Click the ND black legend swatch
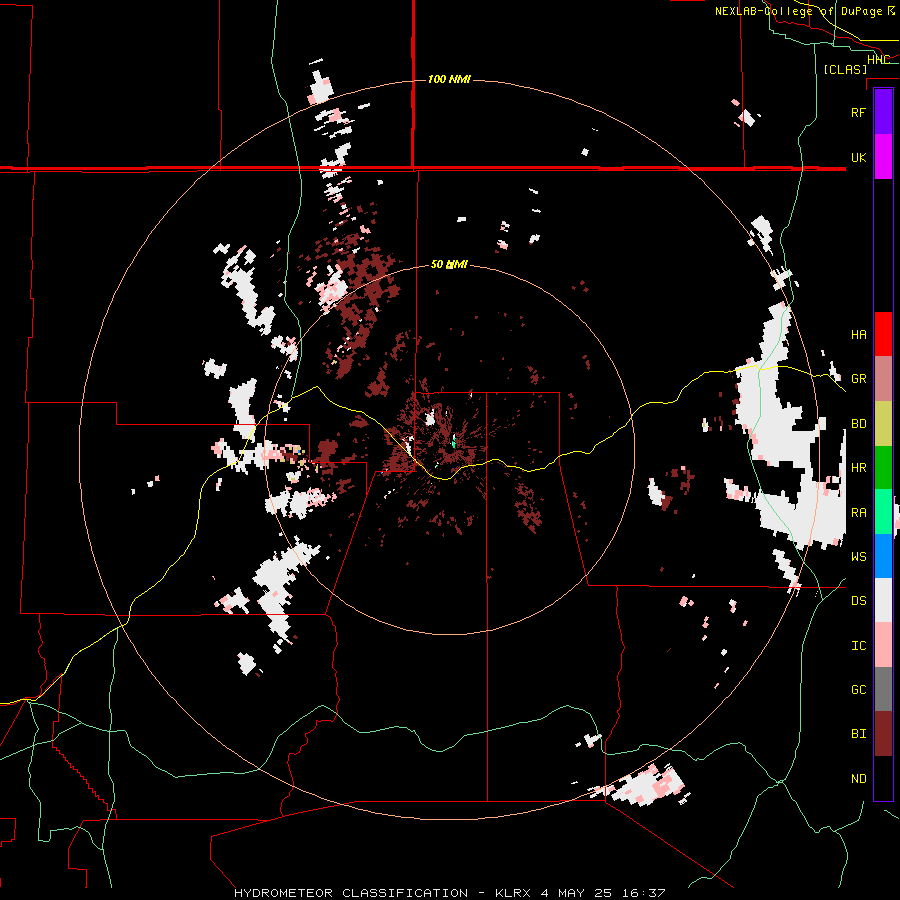This screenshot has height=900, width=900. pos(883,778)
